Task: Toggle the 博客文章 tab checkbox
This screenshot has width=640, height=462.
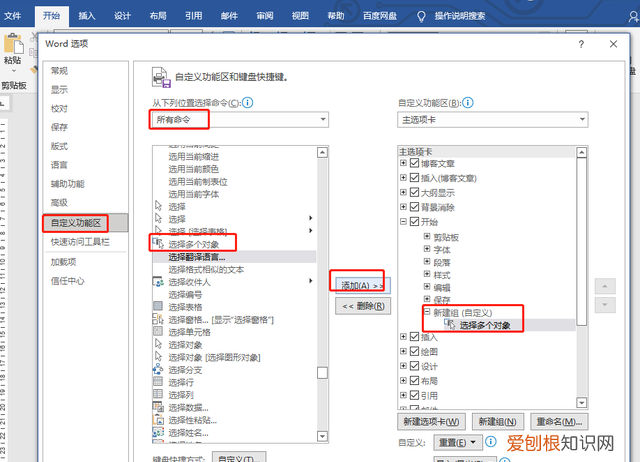Action: click(x=414, y=163)
